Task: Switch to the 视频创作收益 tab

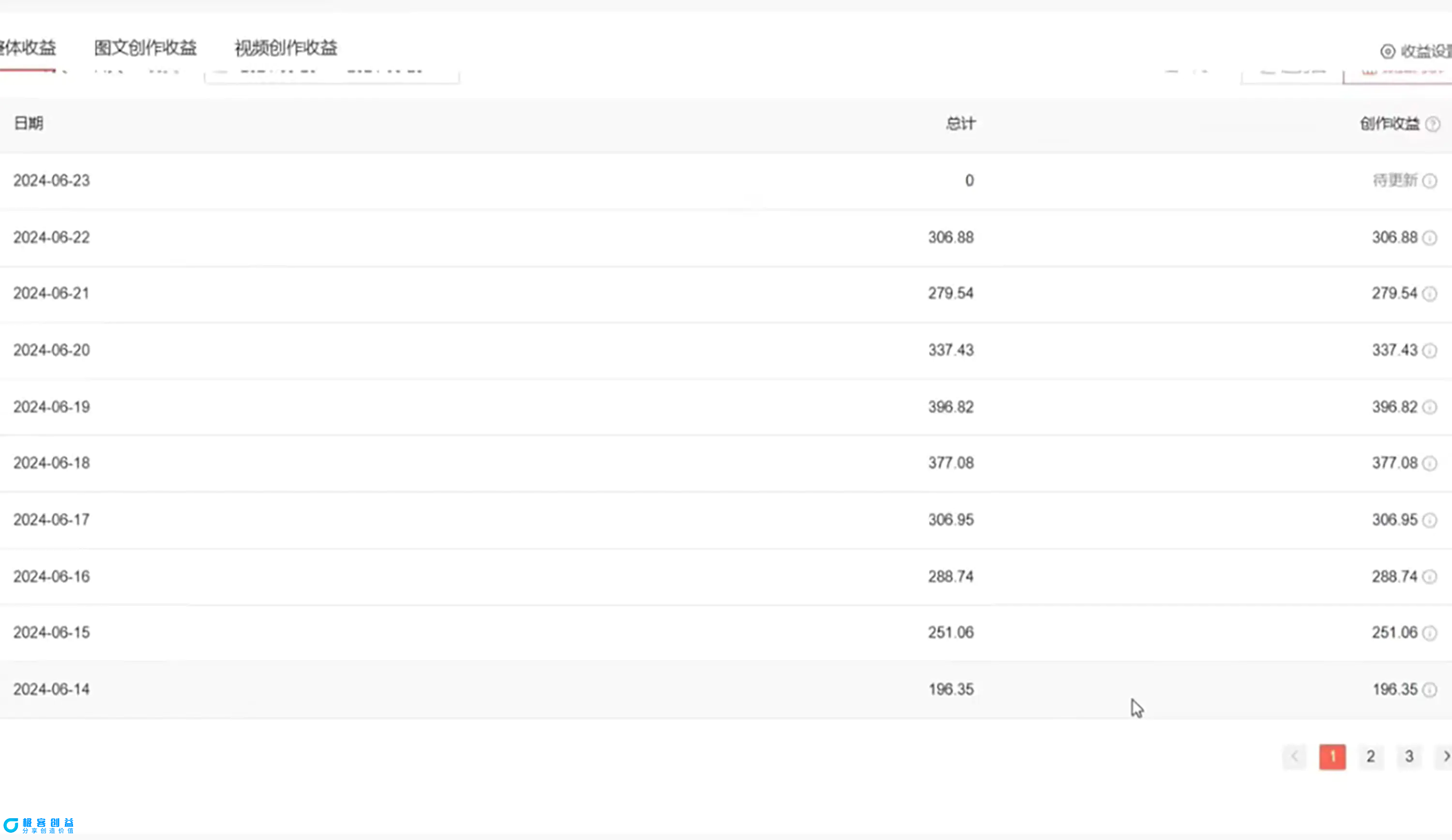Action: (286, 48)
